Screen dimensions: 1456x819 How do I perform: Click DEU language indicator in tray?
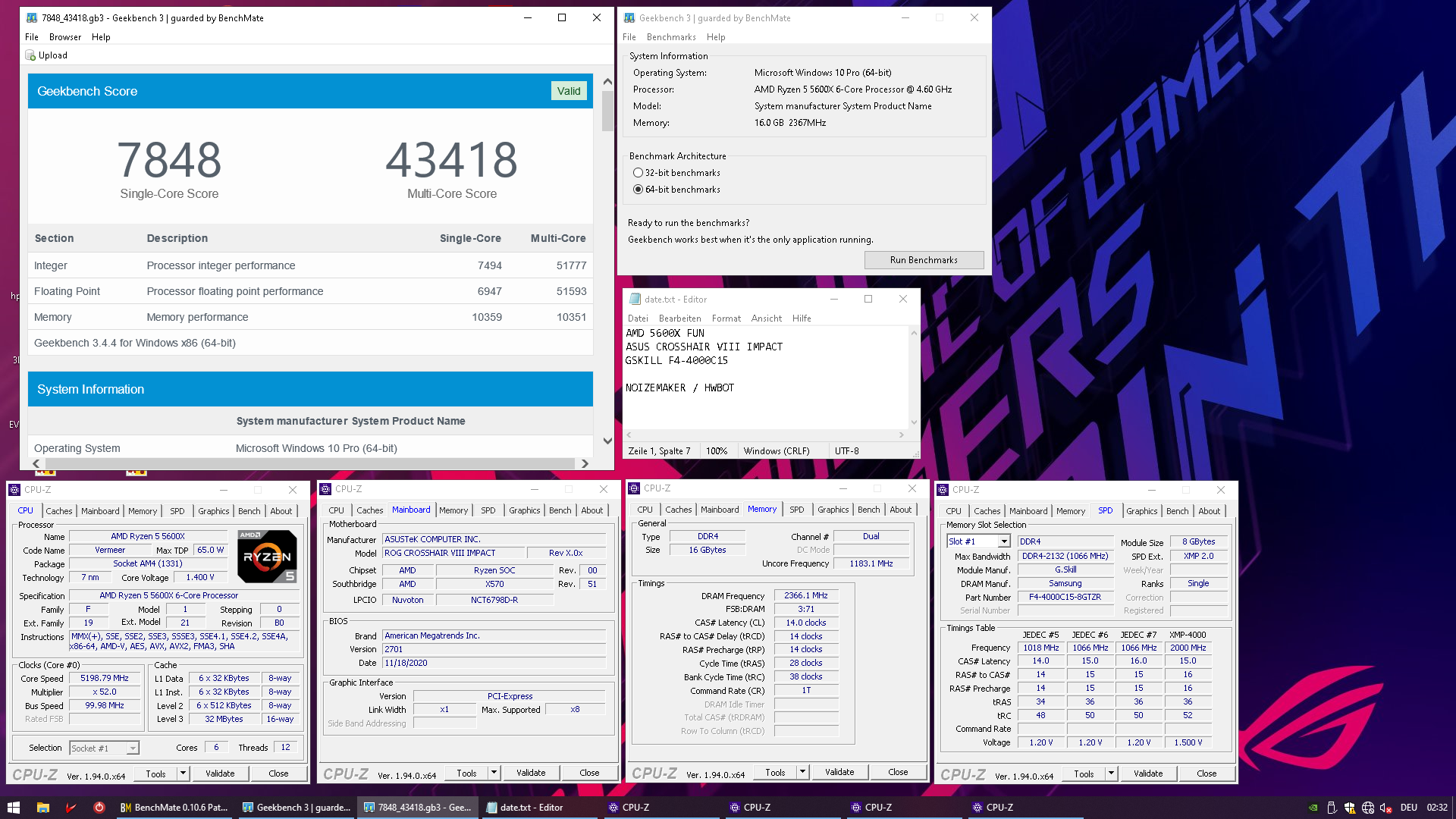point(1409,808)
